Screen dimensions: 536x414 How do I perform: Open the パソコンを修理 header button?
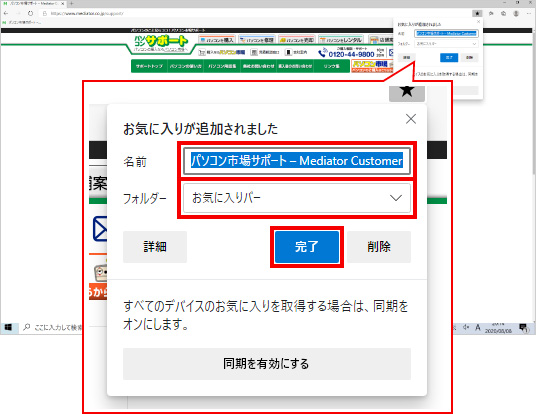257,40
